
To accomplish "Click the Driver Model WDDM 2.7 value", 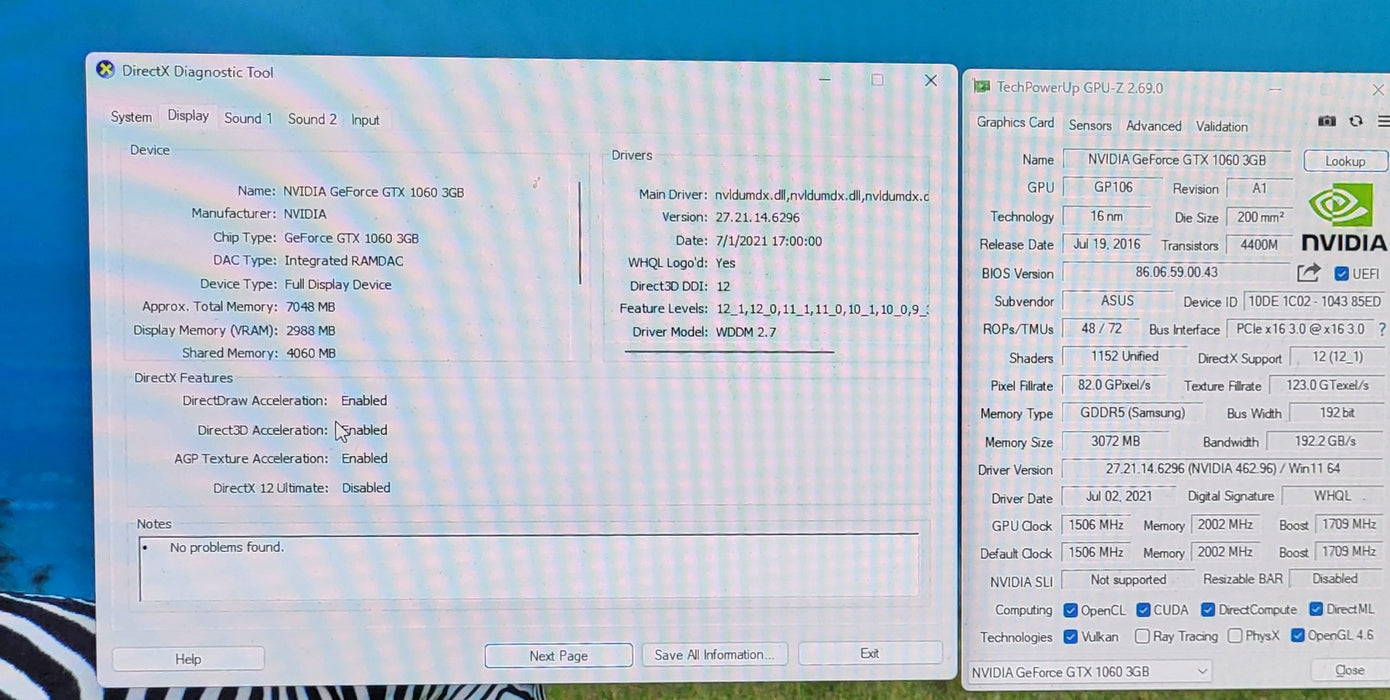I will click(746, 332).
